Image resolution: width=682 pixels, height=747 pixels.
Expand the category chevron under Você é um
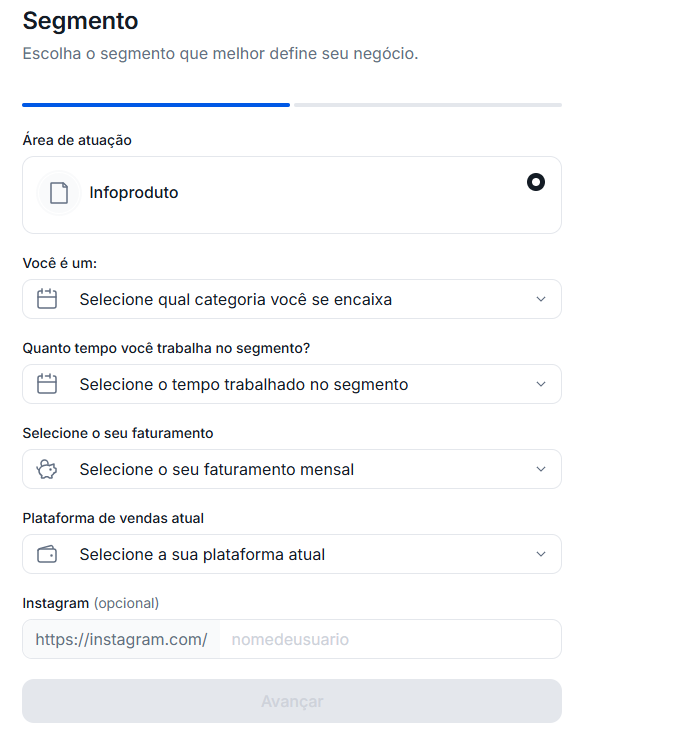541,299
